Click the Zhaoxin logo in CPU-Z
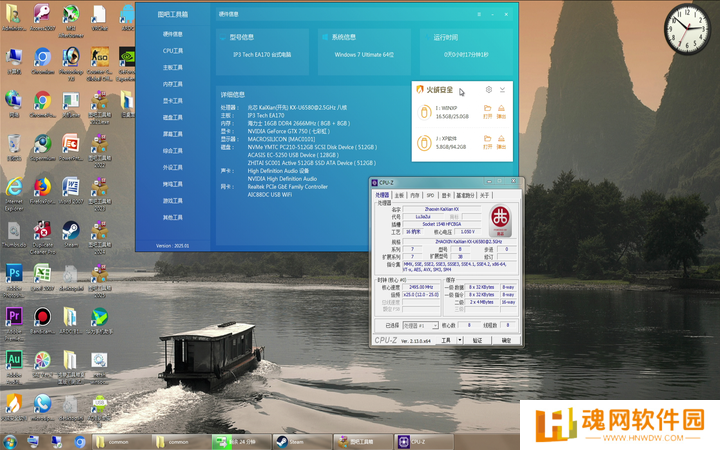This screenshot has width=720, height=450. click(x=500, y=220)
